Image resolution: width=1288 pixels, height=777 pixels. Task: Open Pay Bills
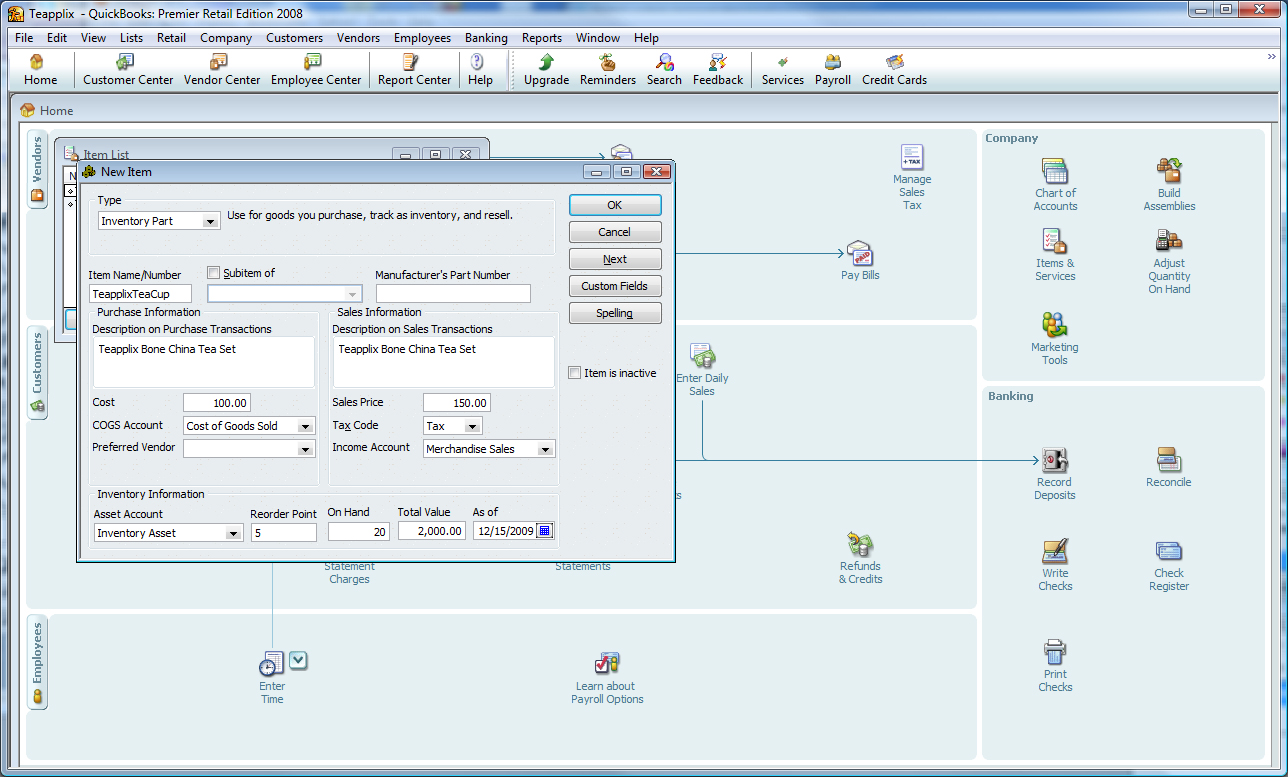[860, 261]
